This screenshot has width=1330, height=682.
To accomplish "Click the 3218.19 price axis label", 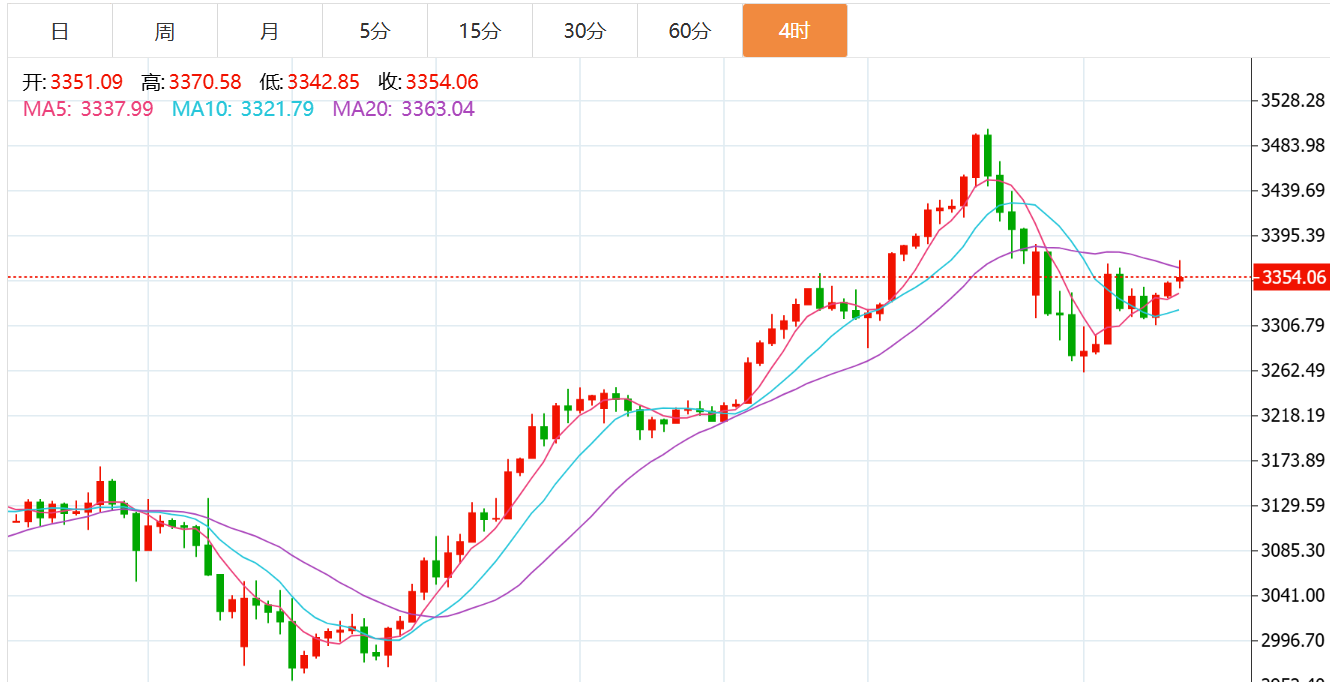I will point(1293,415).
